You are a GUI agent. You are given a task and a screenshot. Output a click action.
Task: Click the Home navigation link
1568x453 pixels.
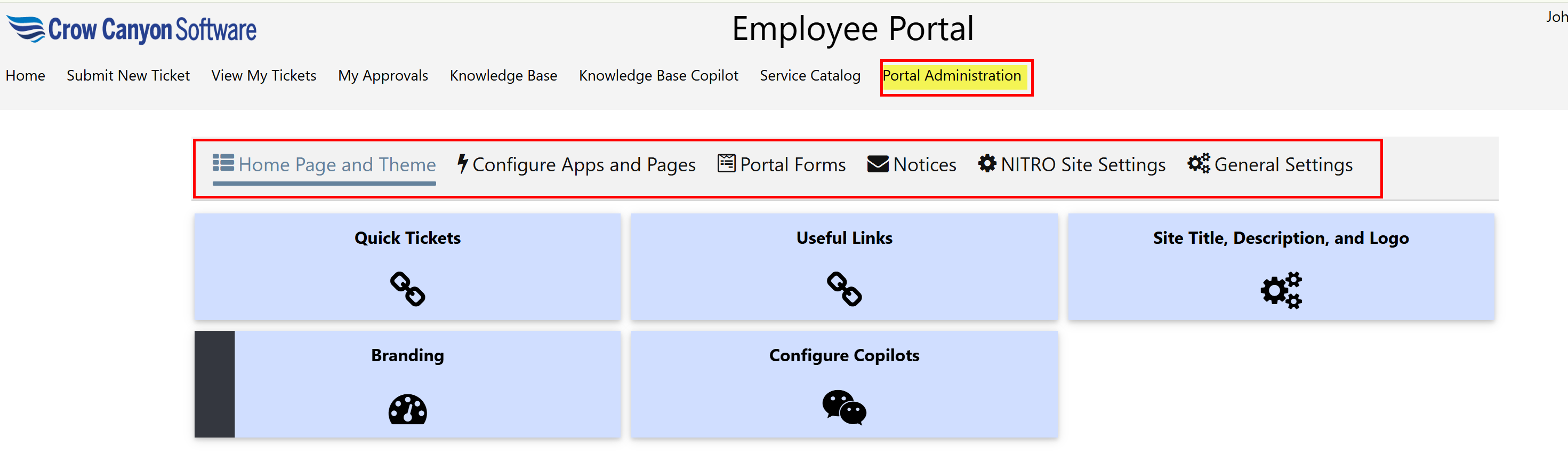tap(25, 76)
